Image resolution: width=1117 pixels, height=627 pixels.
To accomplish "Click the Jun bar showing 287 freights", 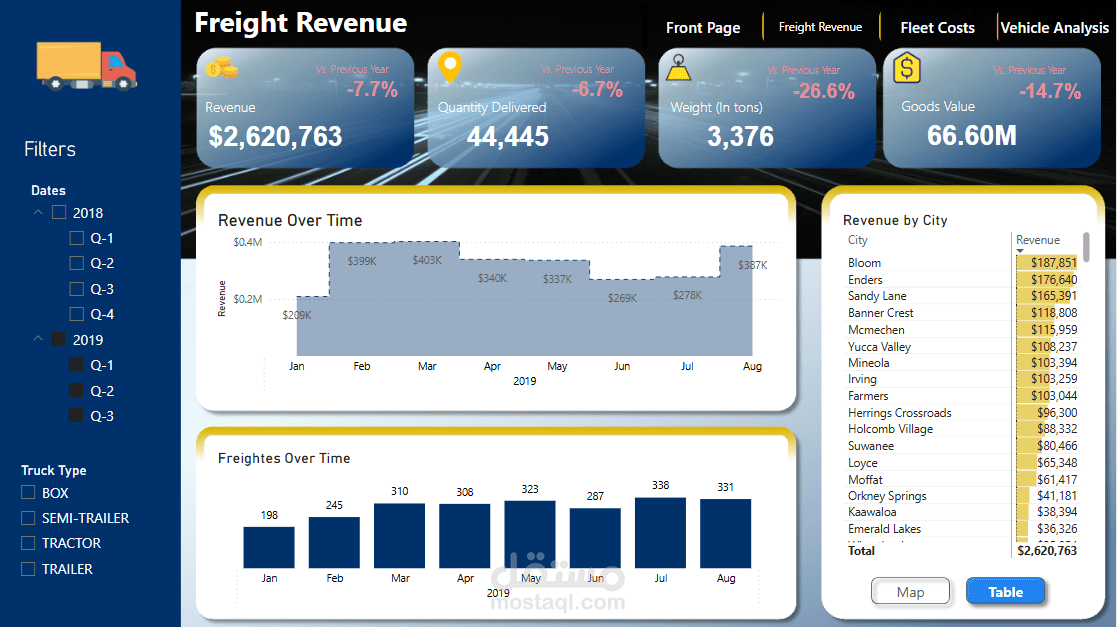I will pyautogui.click(x=596, y=538).
